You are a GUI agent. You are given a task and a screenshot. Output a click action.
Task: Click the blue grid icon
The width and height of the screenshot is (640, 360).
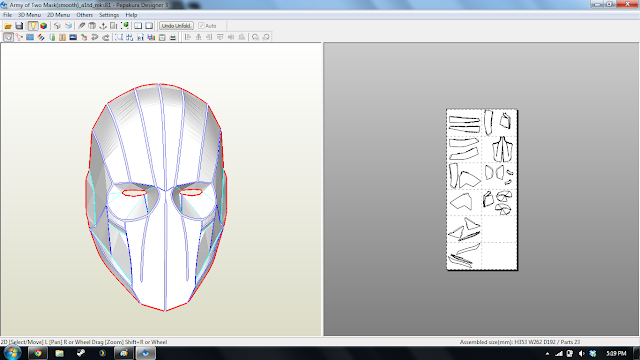tap(30, 37)
